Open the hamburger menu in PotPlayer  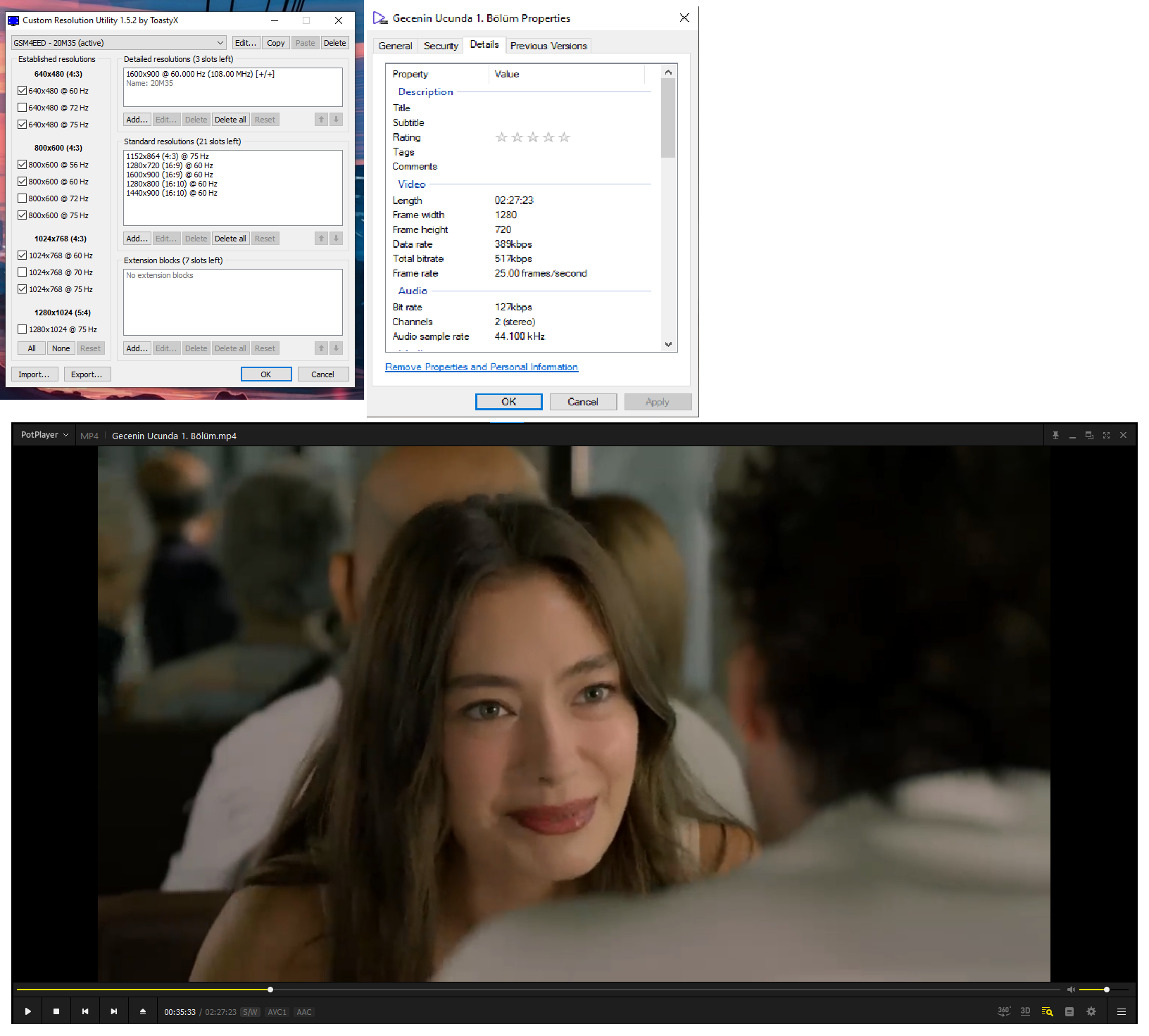pyautogui.click(x=1122, y=1011)
